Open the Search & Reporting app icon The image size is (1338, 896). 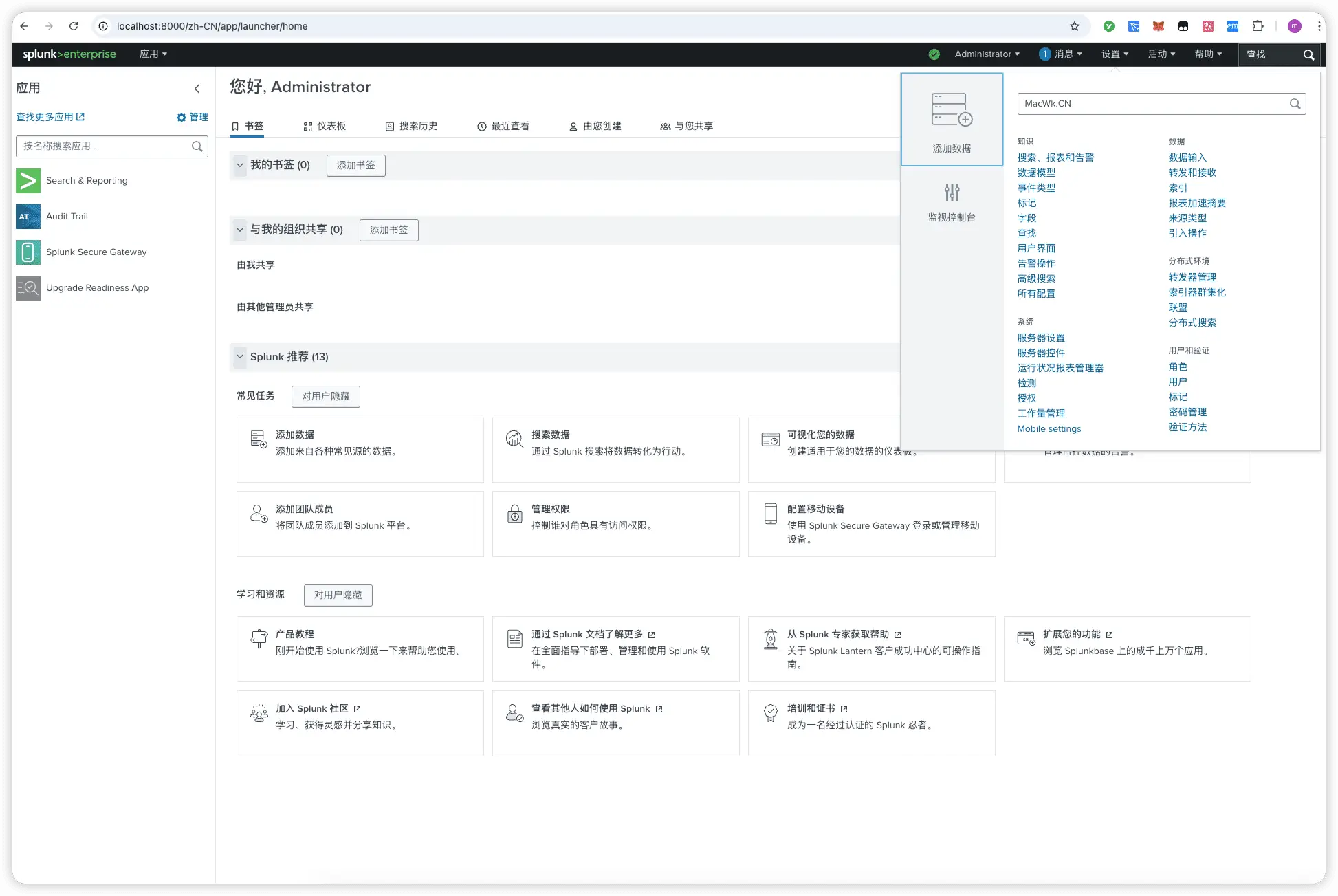(28, 181)
